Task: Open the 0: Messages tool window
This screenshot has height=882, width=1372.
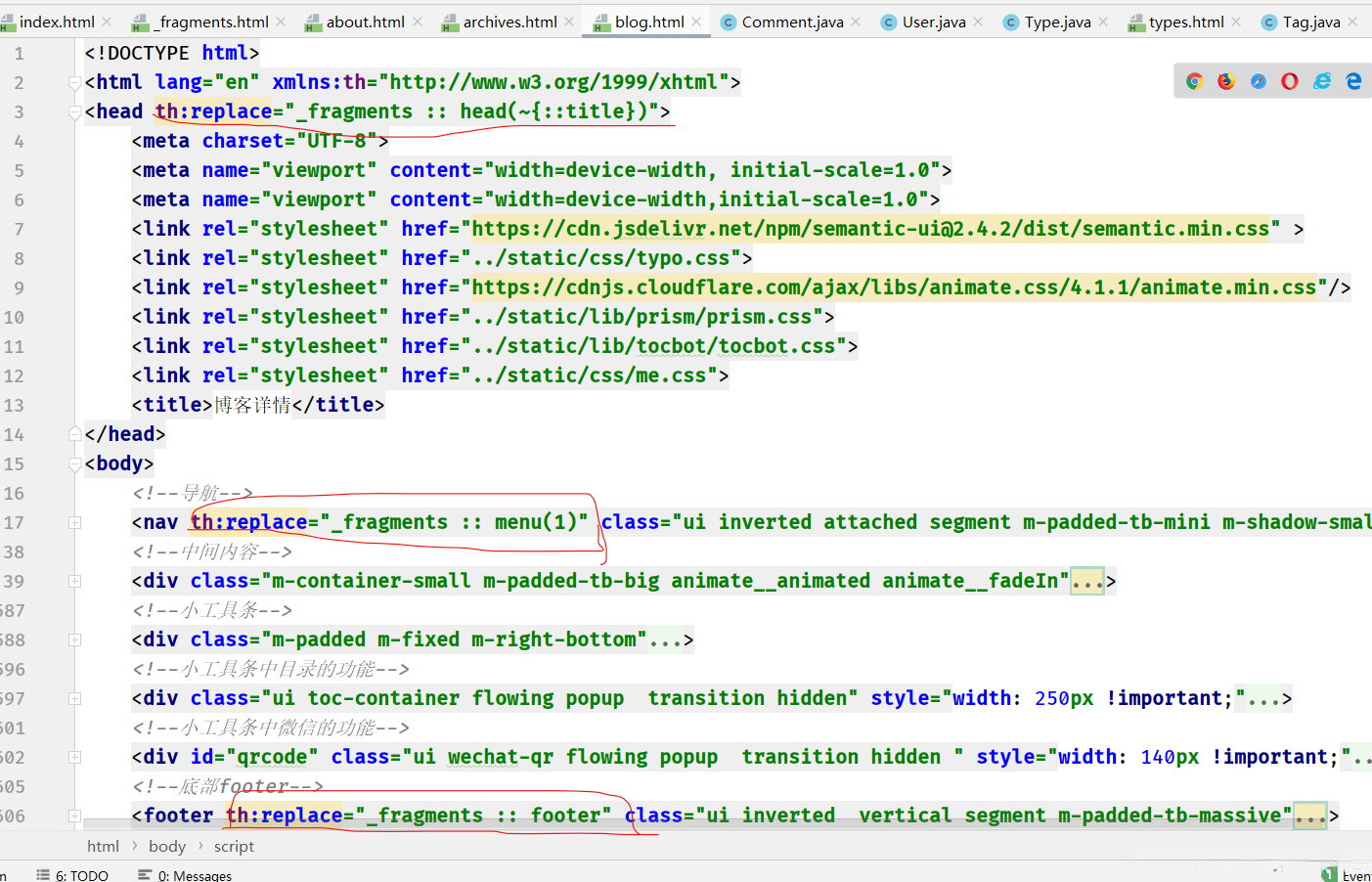Action: click(185, 875)
